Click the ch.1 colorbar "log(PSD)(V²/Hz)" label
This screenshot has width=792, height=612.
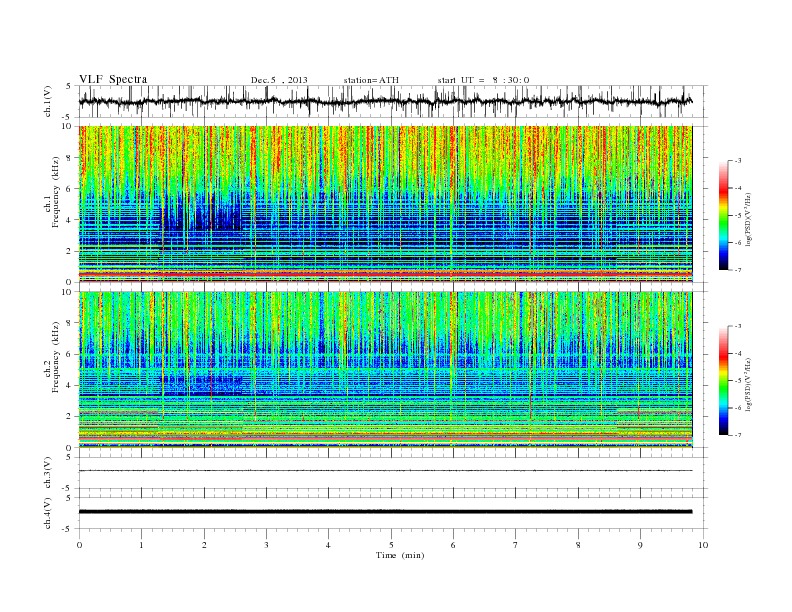click(x=749, y=220)
